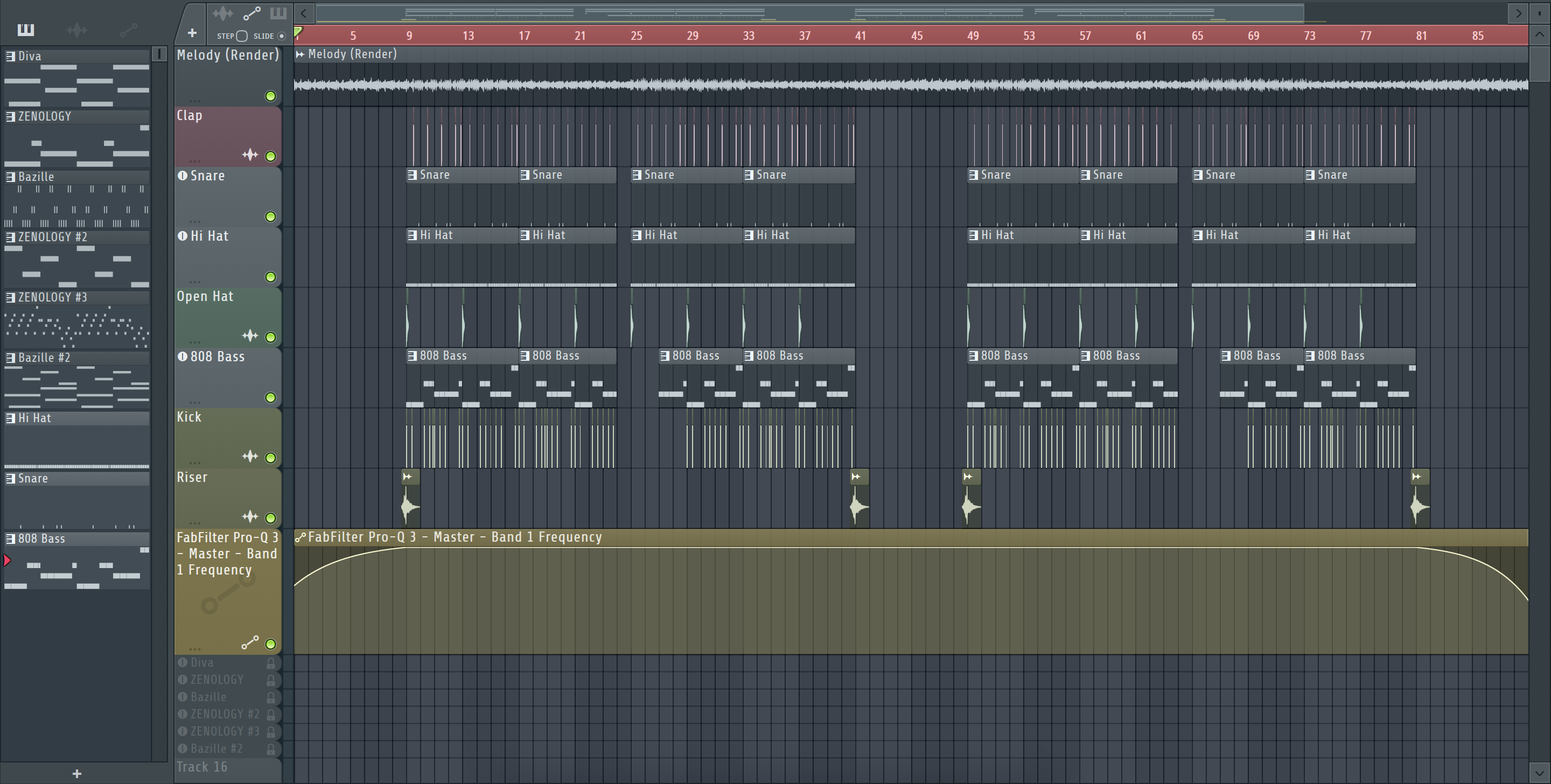Toggle SLIDE mode
Image resolution: width=1551 pixels, height=784 pixels.
click(281, 36)
